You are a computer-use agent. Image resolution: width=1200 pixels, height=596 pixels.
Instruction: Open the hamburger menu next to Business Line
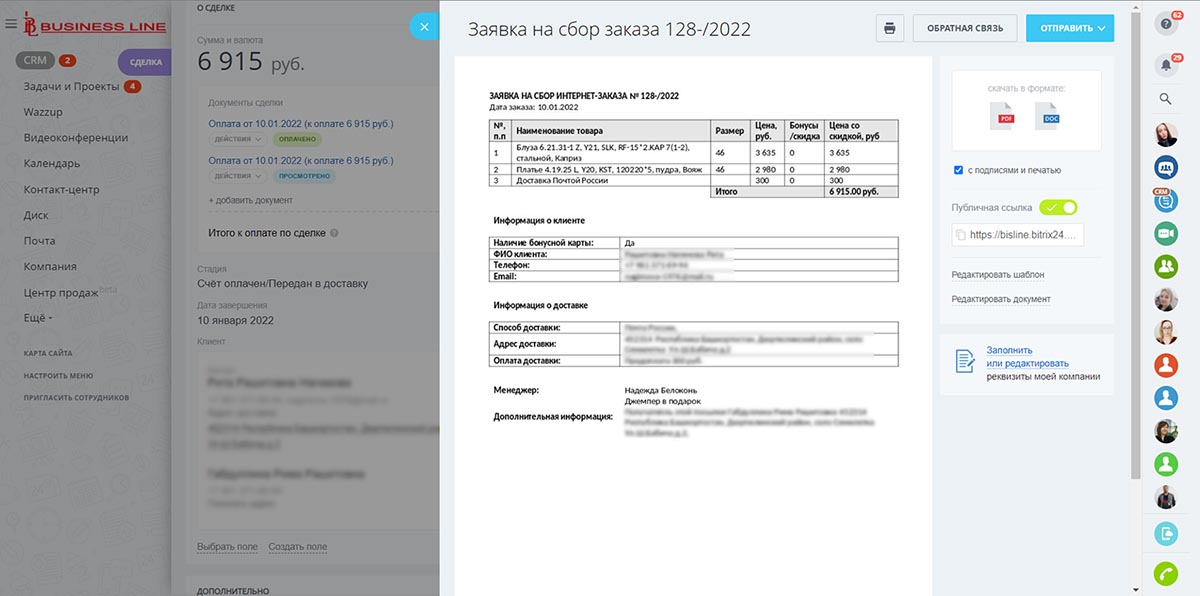tap(10, 24)
